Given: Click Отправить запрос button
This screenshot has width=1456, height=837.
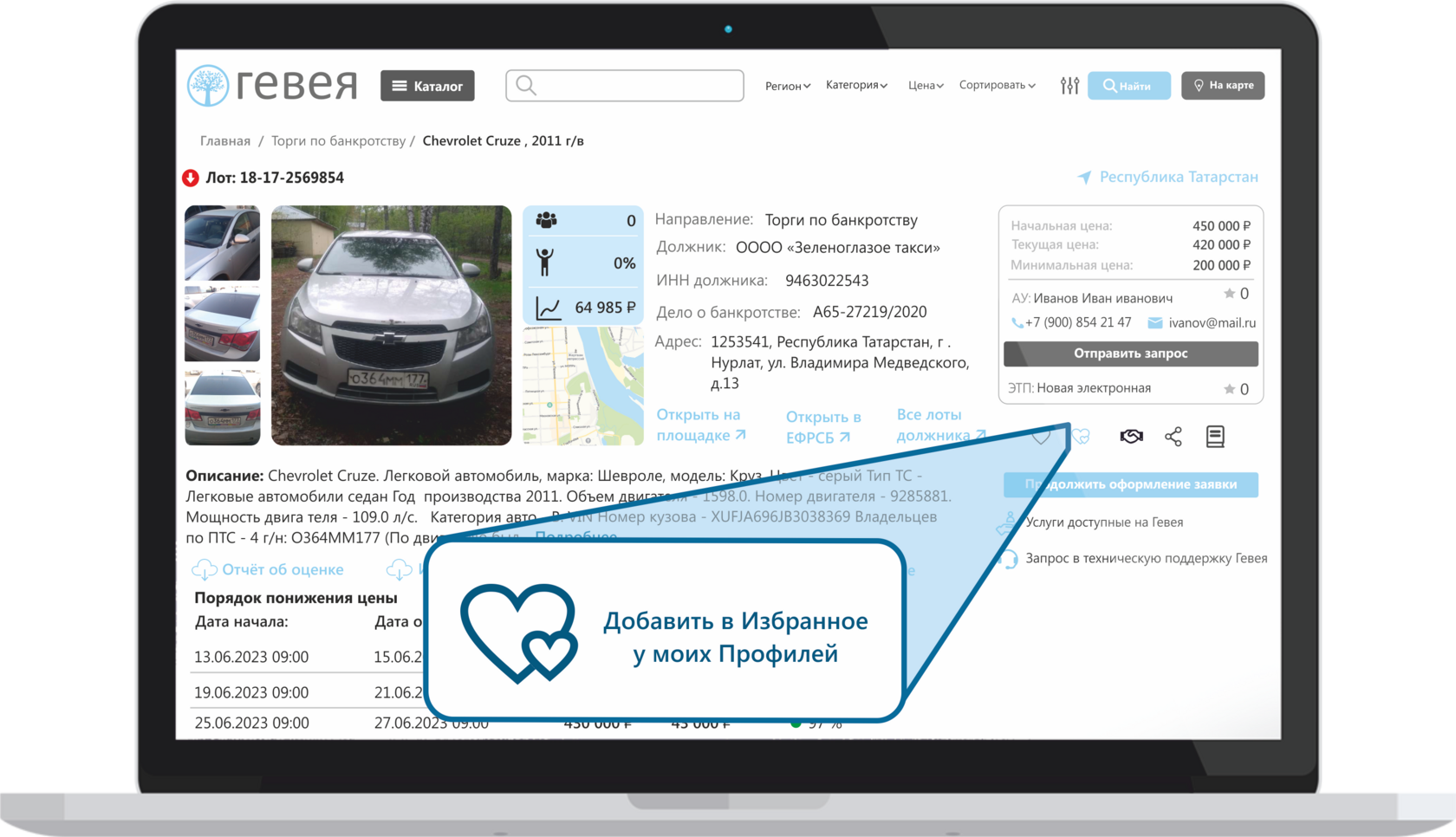Looking at the screenshot, I should pyautogui.click(x=1130, y=354).
